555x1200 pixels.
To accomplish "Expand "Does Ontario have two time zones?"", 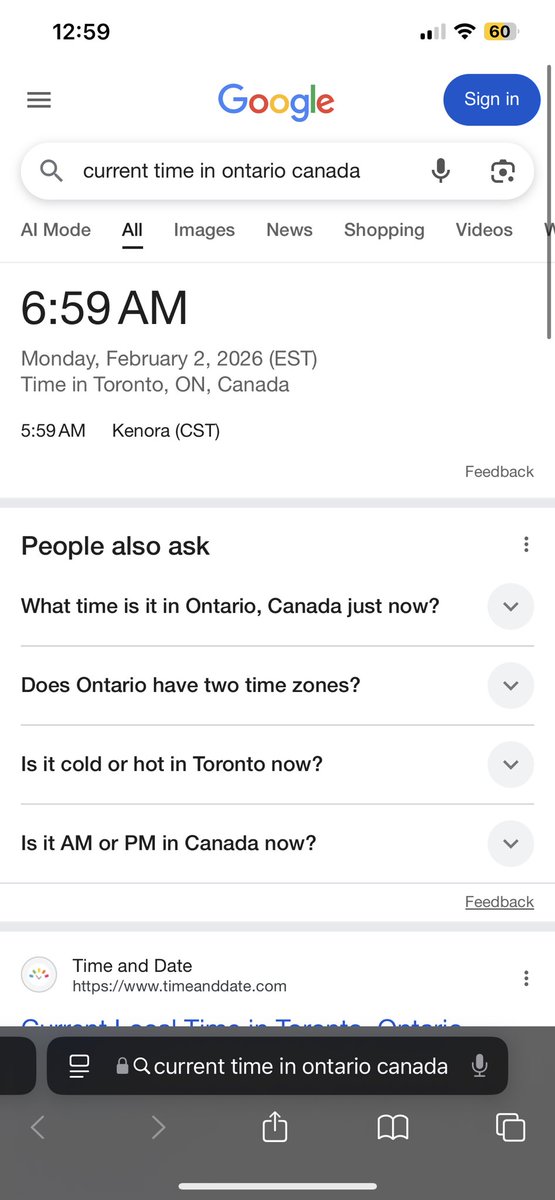I will 278,685.
